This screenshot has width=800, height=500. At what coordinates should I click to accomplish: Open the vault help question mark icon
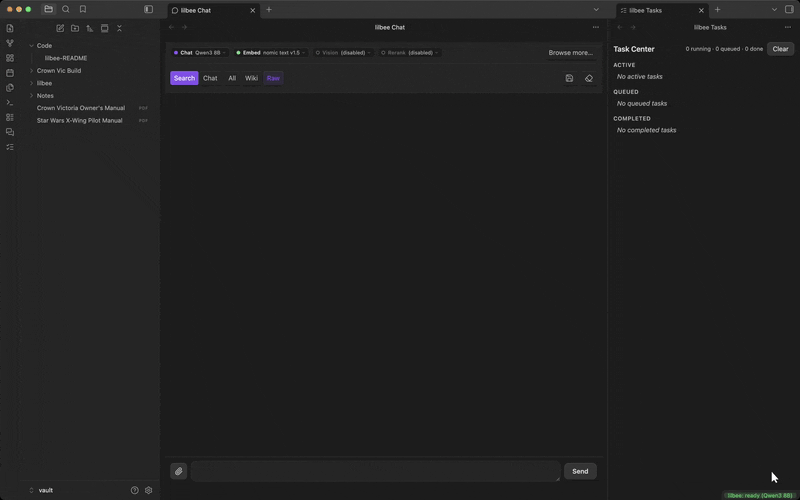click(x=134, y=490)
